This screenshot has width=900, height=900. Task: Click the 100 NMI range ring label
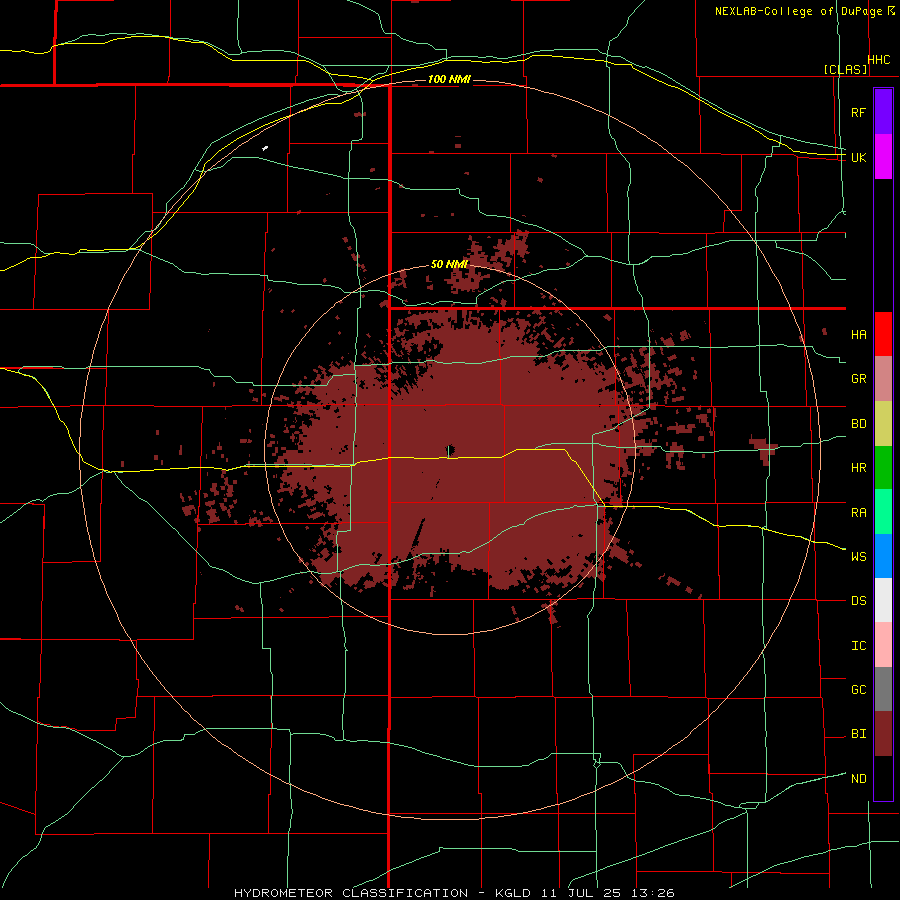[449, 79]
